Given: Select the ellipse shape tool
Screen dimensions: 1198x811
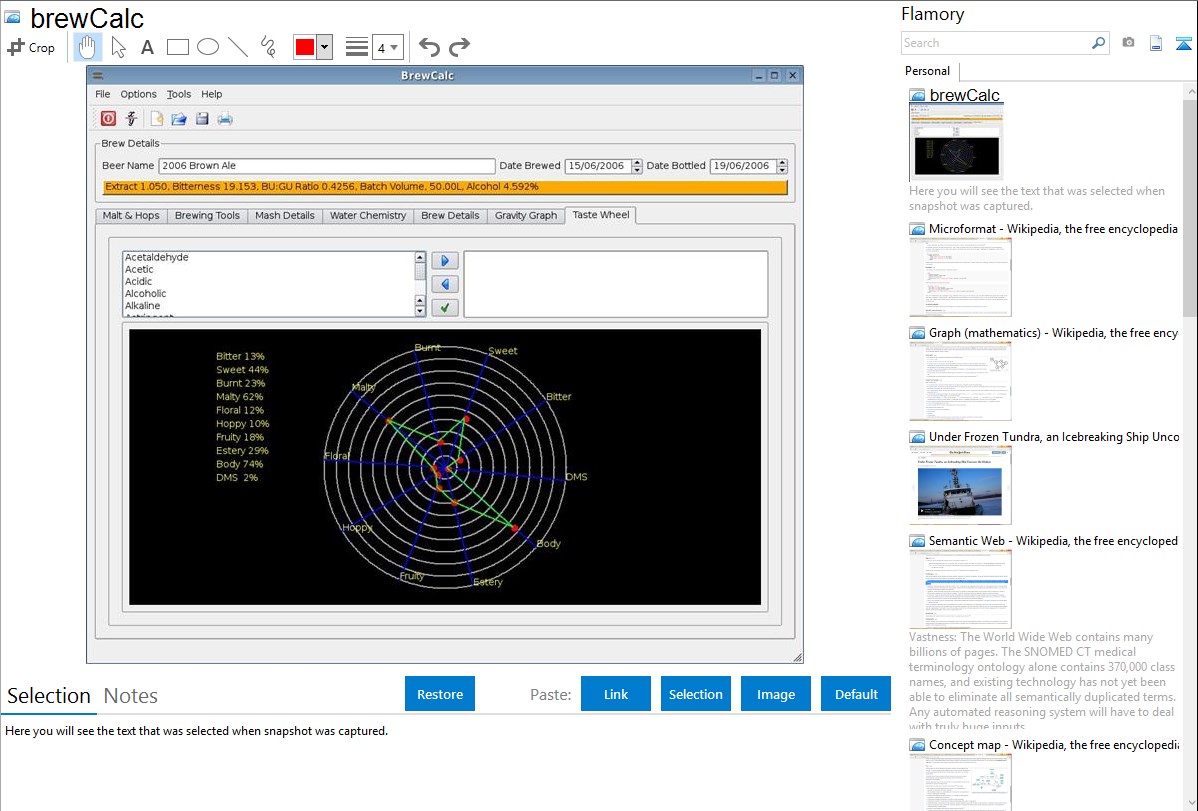Looking at the screenshot, I should (x=208, y=47).
